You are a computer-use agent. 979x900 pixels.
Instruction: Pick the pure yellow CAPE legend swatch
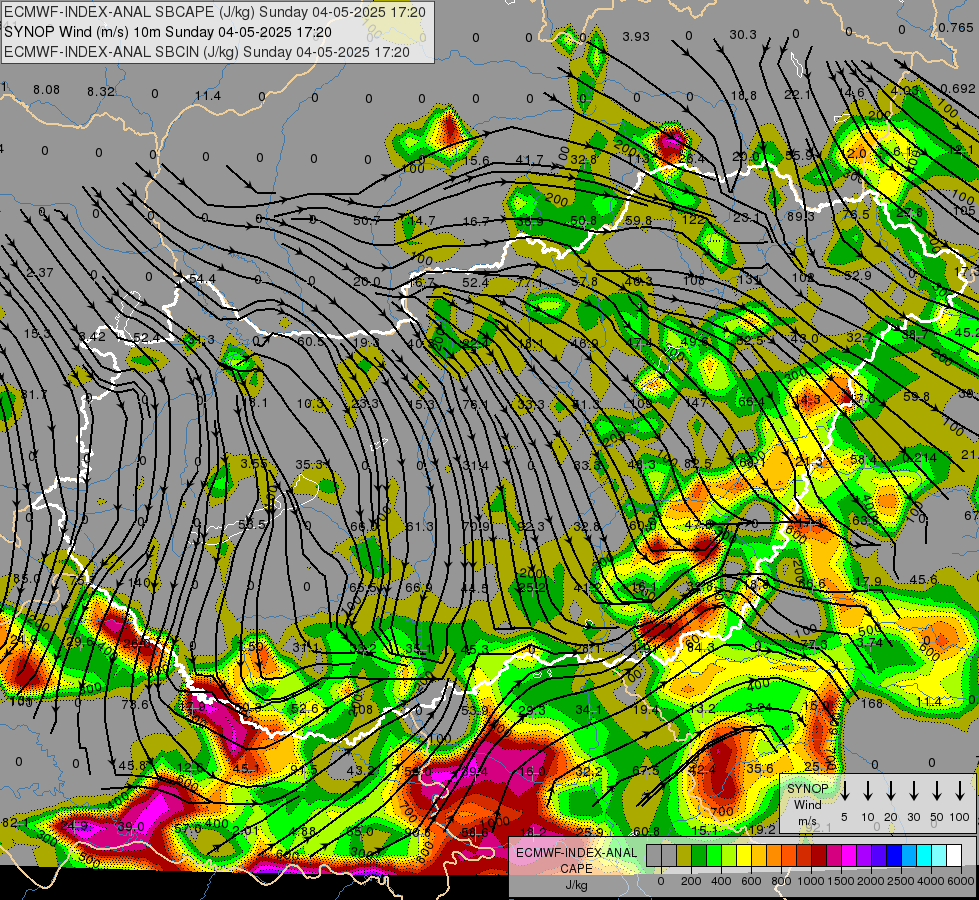point(744,856)
